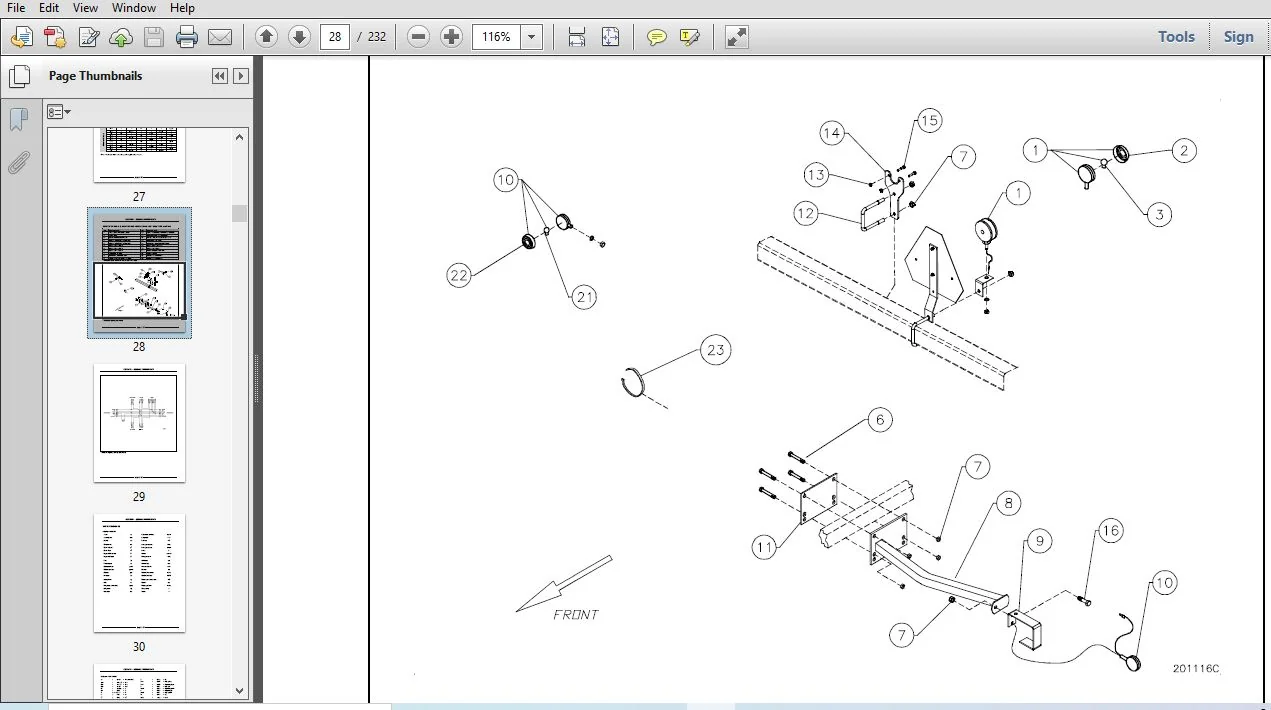Click callout number 11 in diagram
The image size is (1271, 710).
[765, 547]
